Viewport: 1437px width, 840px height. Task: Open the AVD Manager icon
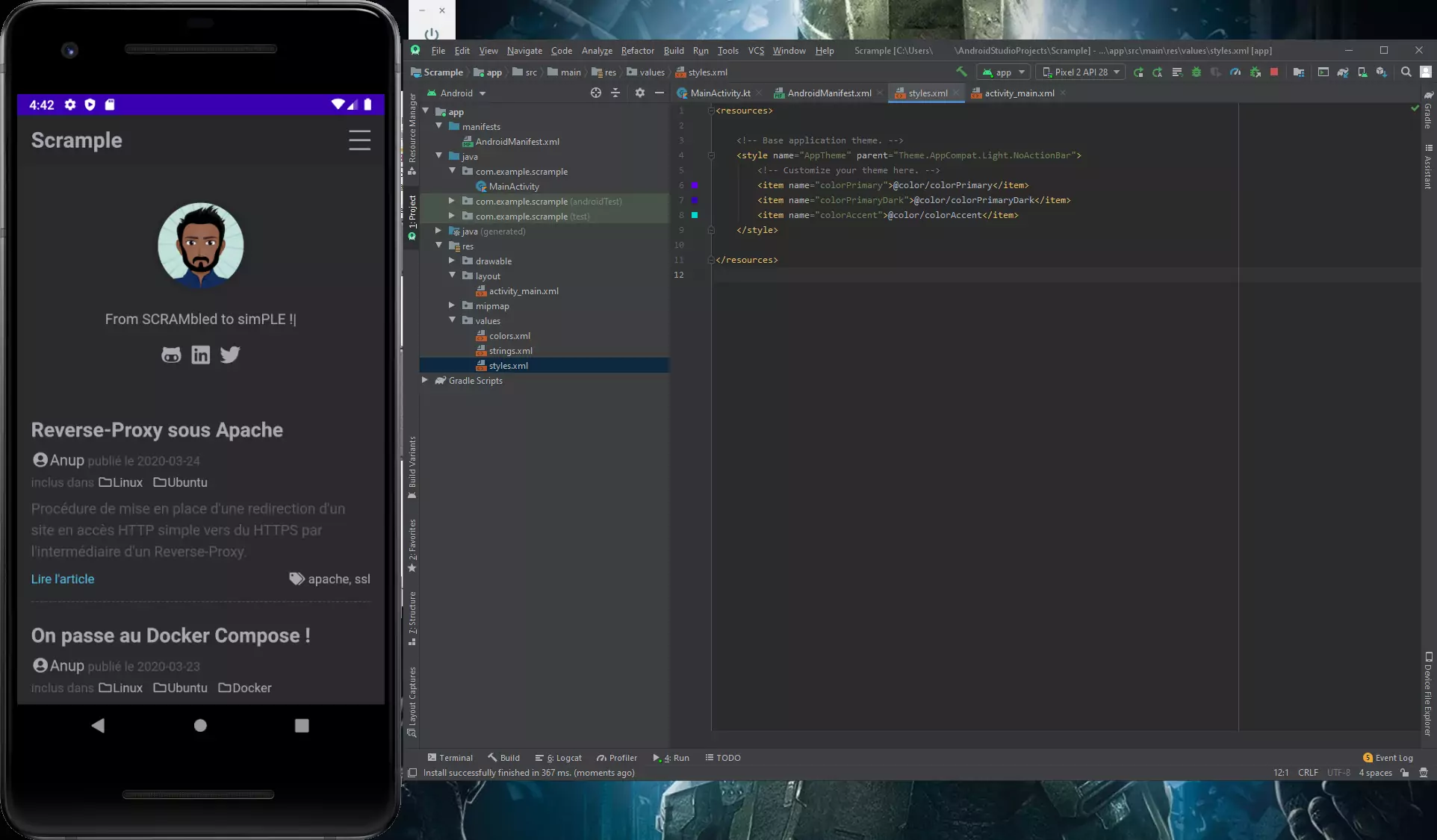click(x=1362, y=72)
